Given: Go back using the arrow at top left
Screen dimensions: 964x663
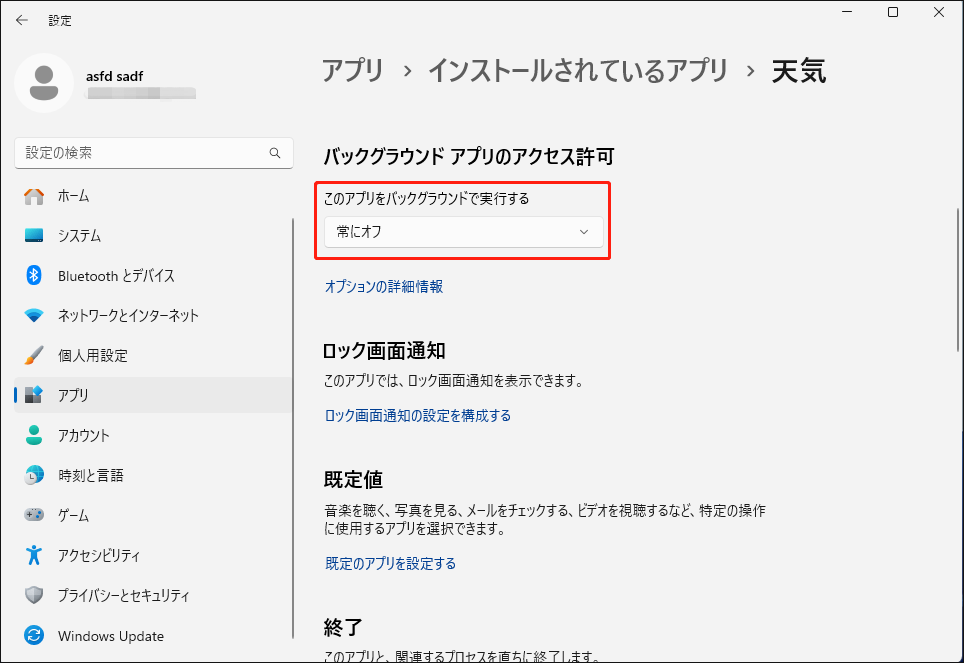Looking at the screenshot, I should tap(21, 19).
